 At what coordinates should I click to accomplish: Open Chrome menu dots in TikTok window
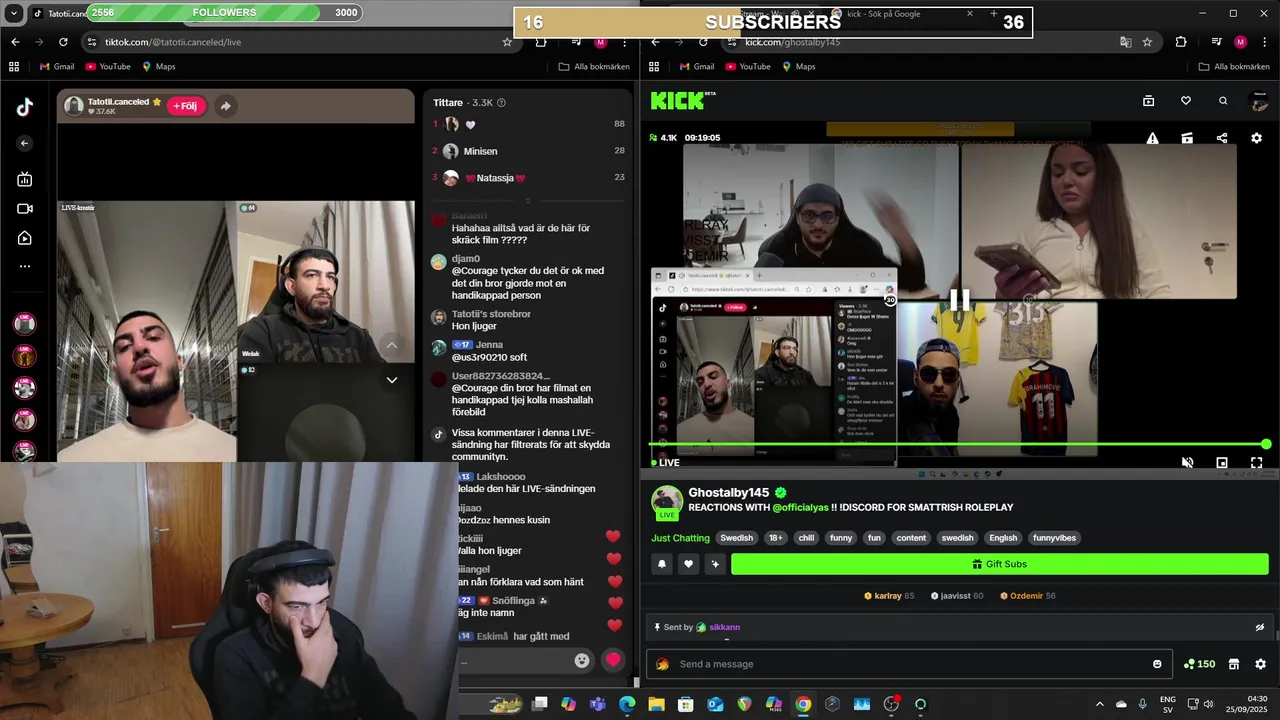625,42
